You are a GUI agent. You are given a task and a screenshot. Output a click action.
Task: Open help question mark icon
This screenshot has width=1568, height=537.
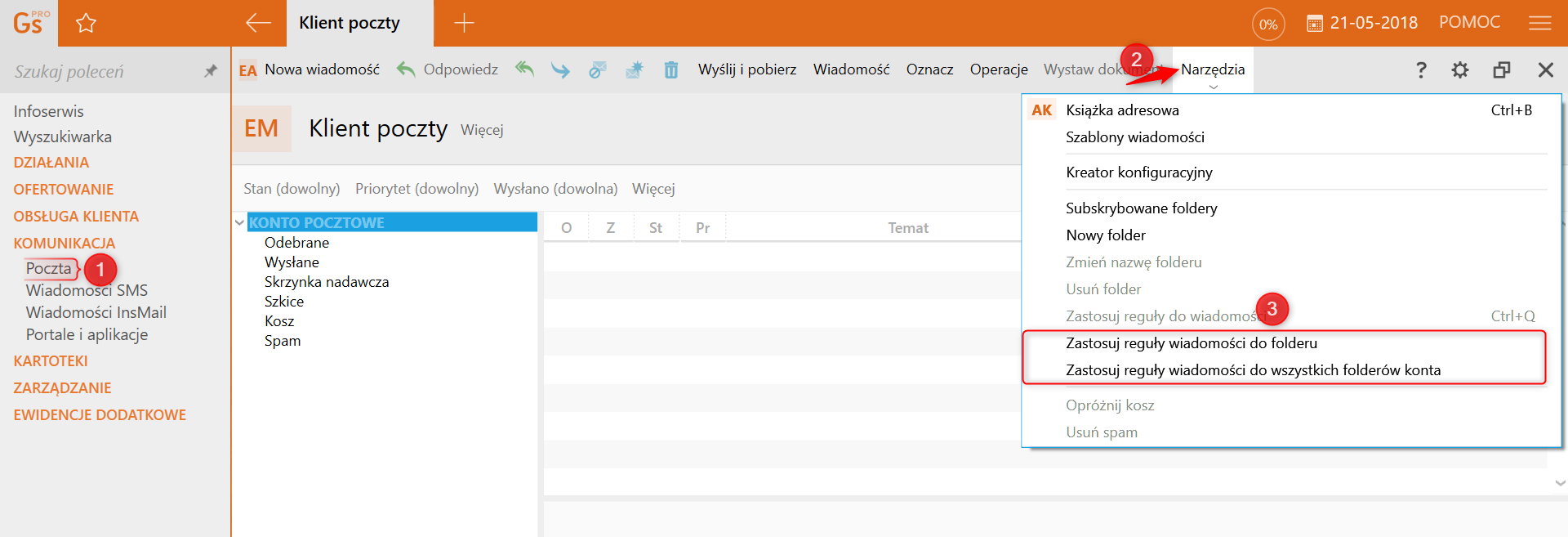pos(1421,69)
